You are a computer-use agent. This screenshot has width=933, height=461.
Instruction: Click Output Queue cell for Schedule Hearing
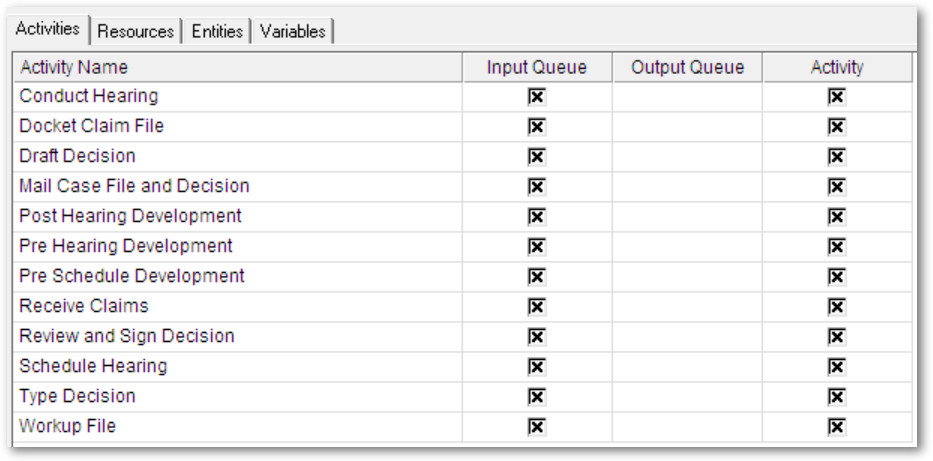(x=687, y=366)
